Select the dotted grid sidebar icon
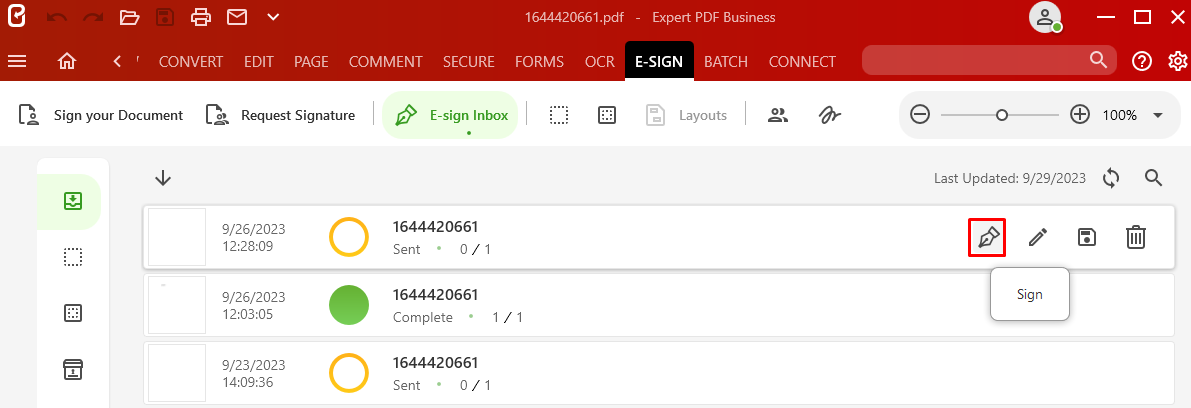 tap(73, 313)
